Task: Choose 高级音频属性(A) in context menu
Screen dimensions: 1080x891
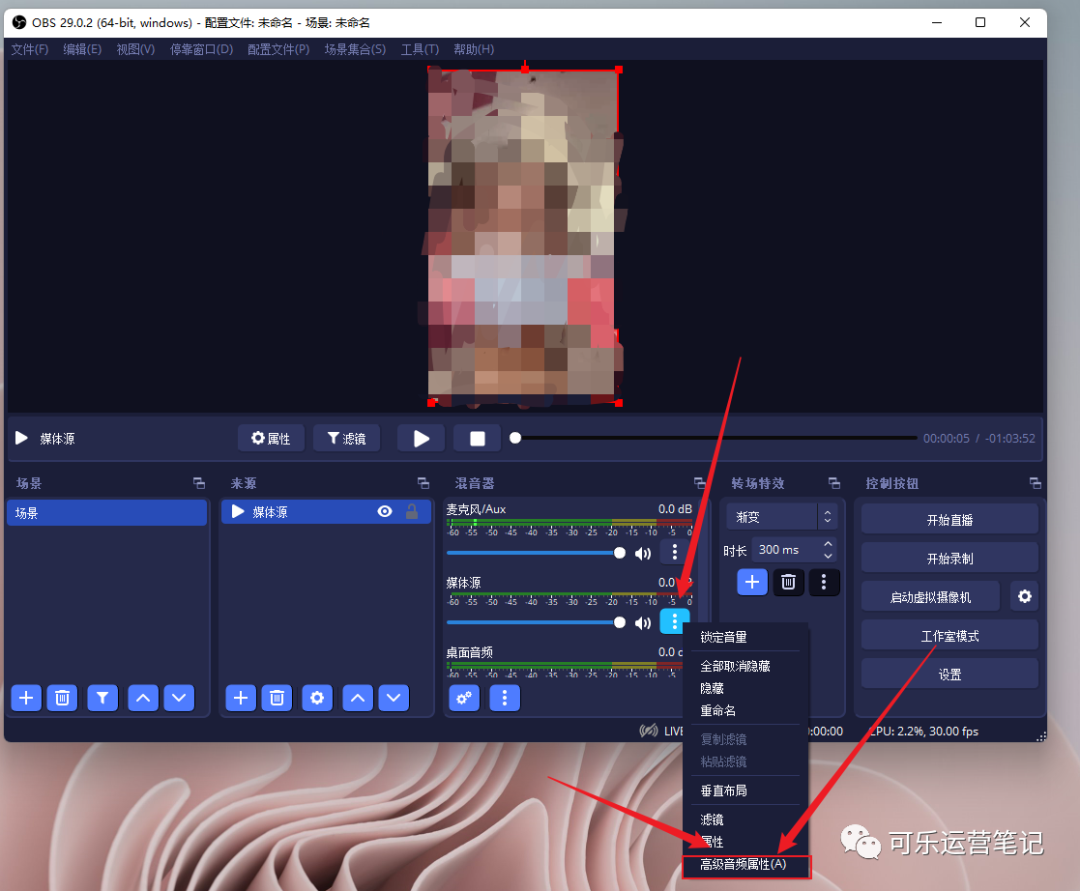Action: tap(746, 865)
